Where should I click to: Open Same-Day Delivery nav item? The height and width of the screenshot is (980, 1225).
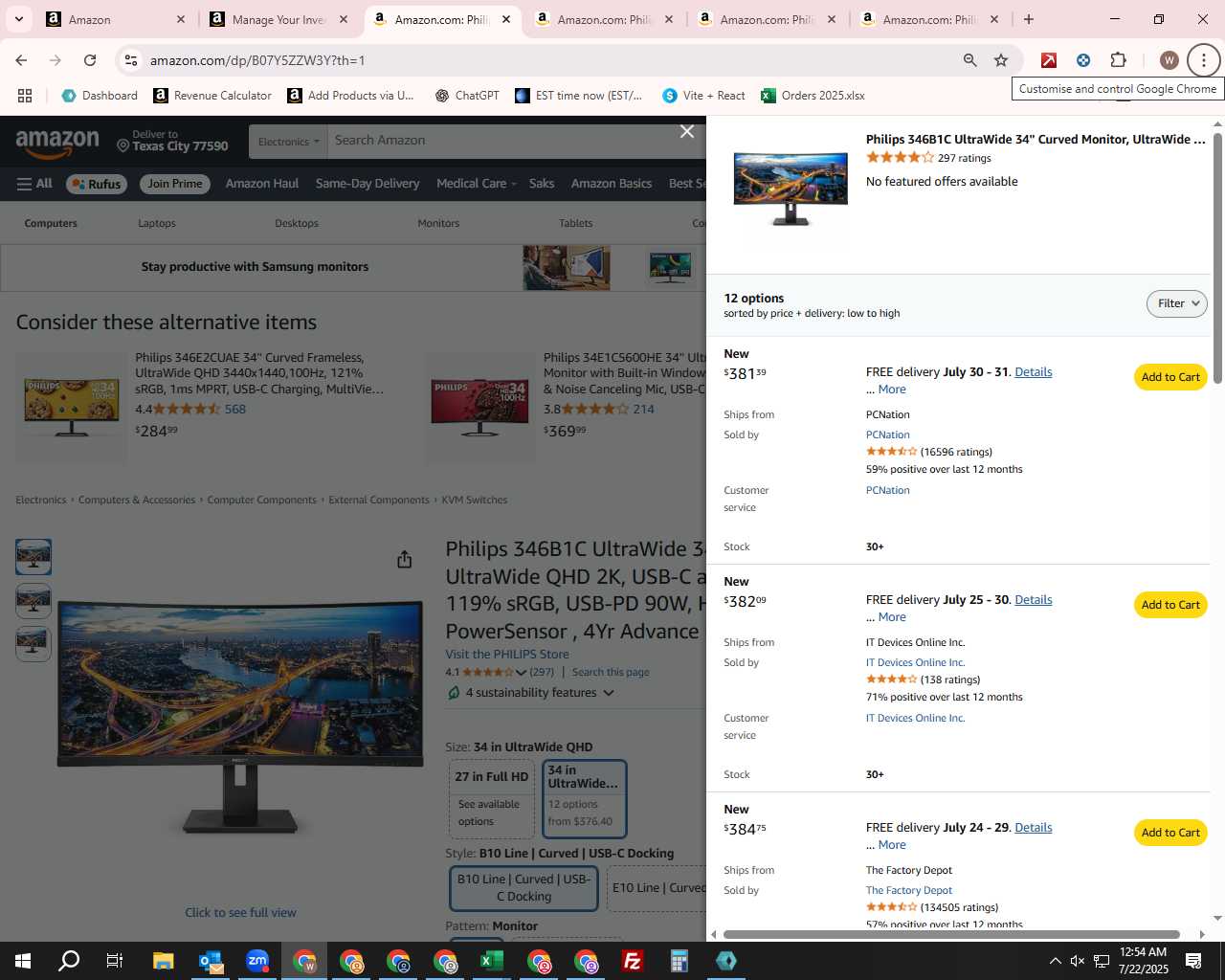pyautogui.click(x=367, y=184)
